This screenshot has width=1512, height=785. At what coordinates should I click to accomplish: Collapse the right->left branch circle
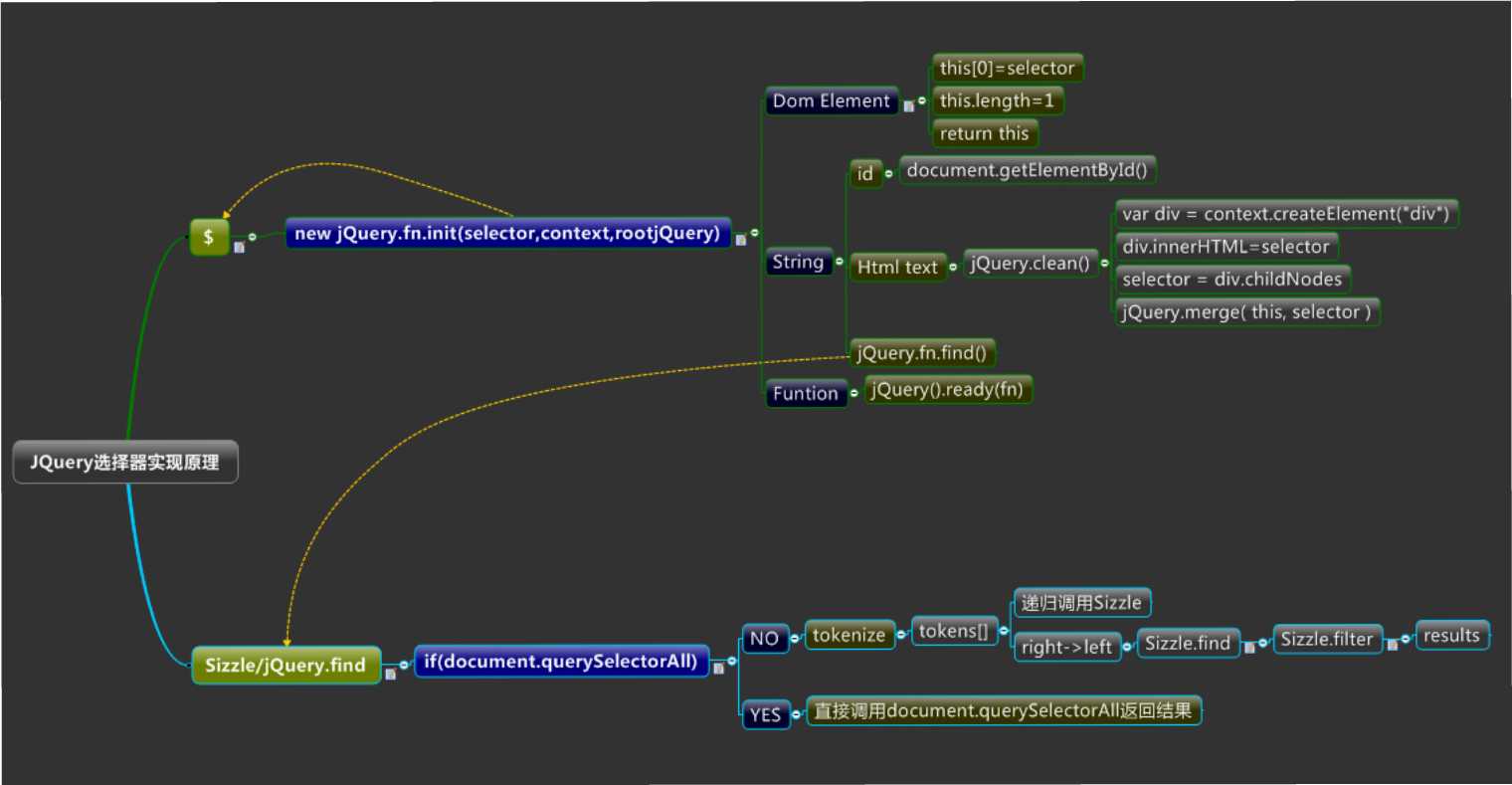[x=1127, y=647]
